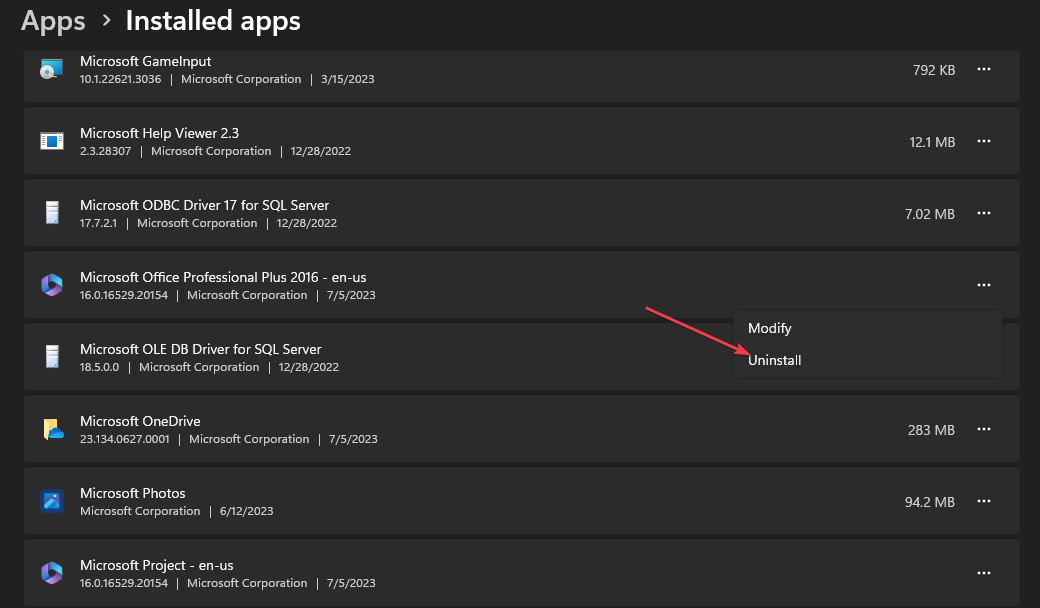Screen dimensions: 1040x608
Task: Select Microsoft ODBC Driver 17 for SQL Server title
Action: 204,206
